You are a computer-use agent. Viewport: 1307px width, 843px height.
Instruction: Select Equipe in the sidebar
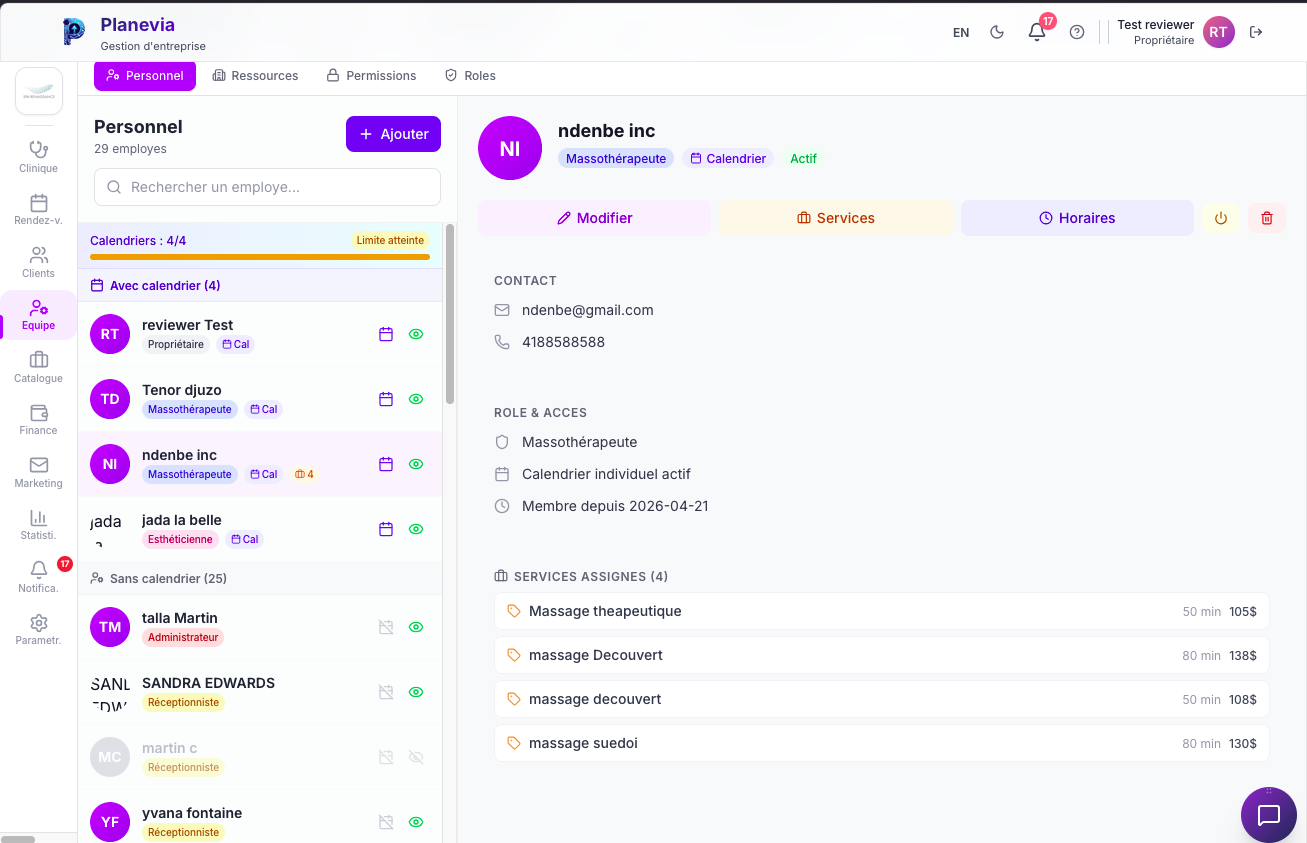38,315
